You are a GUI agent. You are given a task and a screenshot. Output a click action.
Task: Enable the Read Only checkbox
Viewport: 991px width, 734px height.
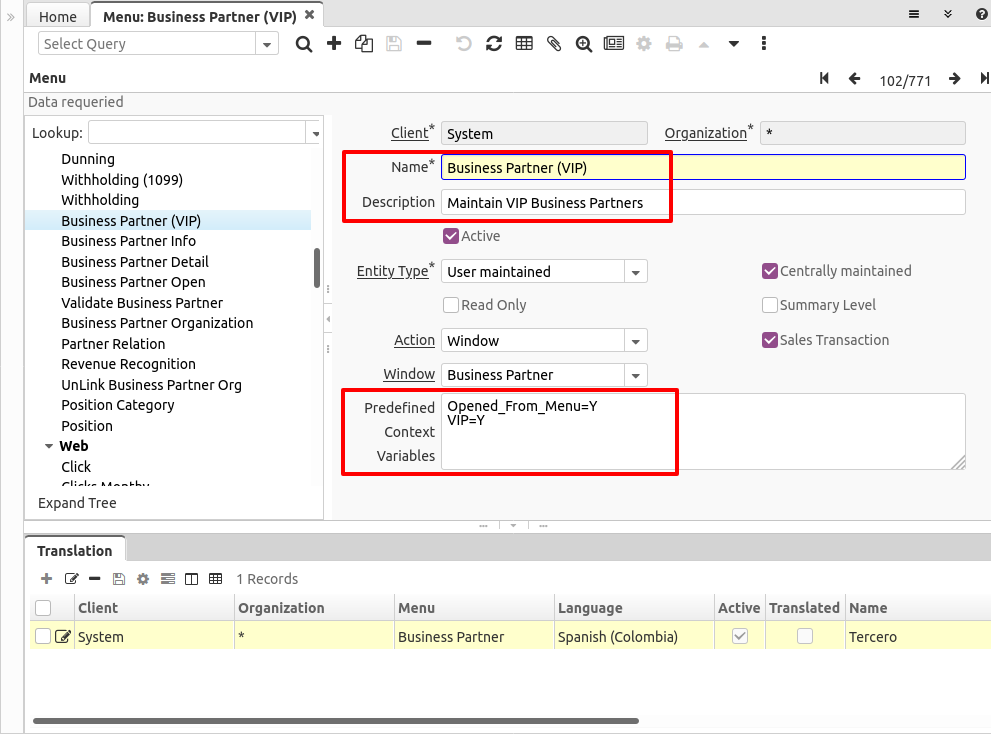click(451, 306)
